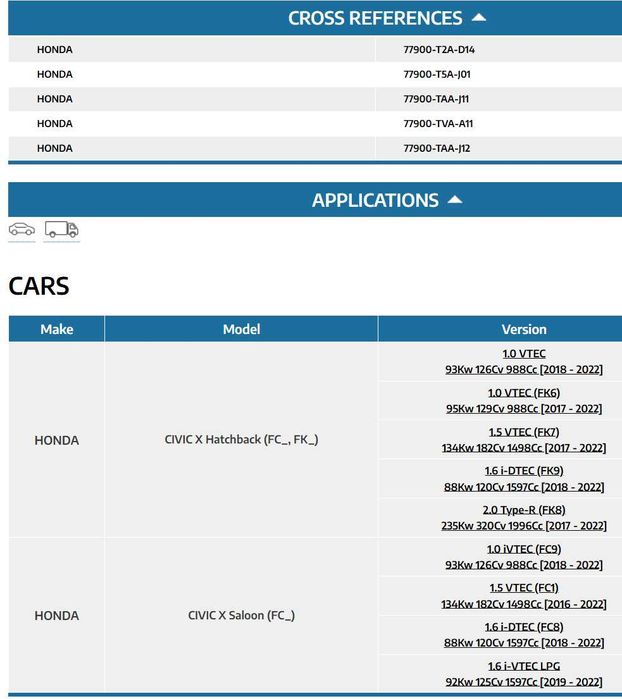Click the CARS section heading

(39, 286)
